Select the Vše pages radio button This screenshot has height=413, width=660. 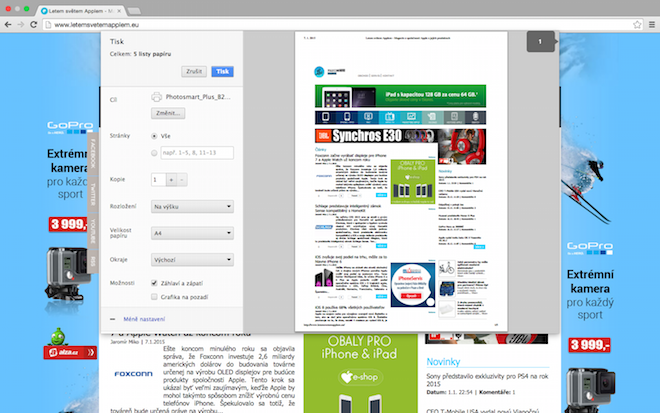tap(154, 136)
